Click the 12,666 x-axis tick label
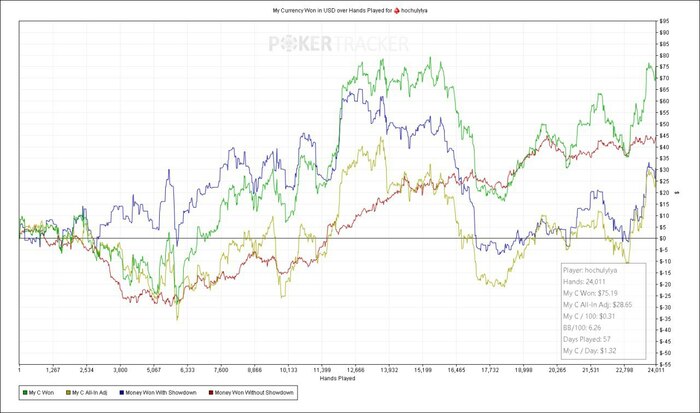The width and height of the screenshot is (700, 413). point(355,370)
